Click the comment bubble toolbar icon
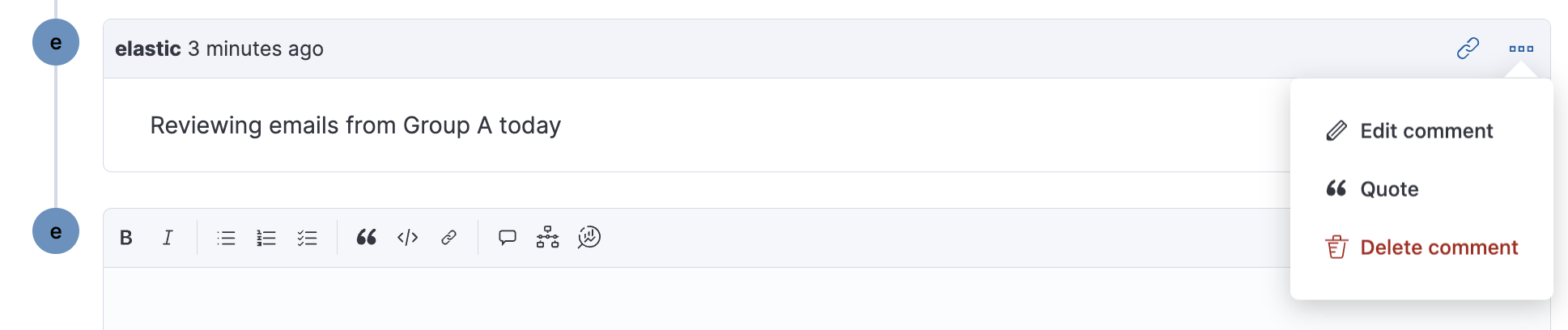 tap(508, 238)
